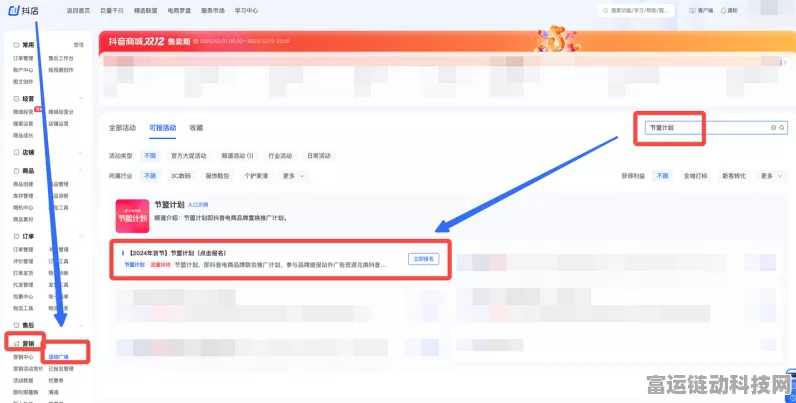Open 营销中心 in sidebar

(23, 357)
